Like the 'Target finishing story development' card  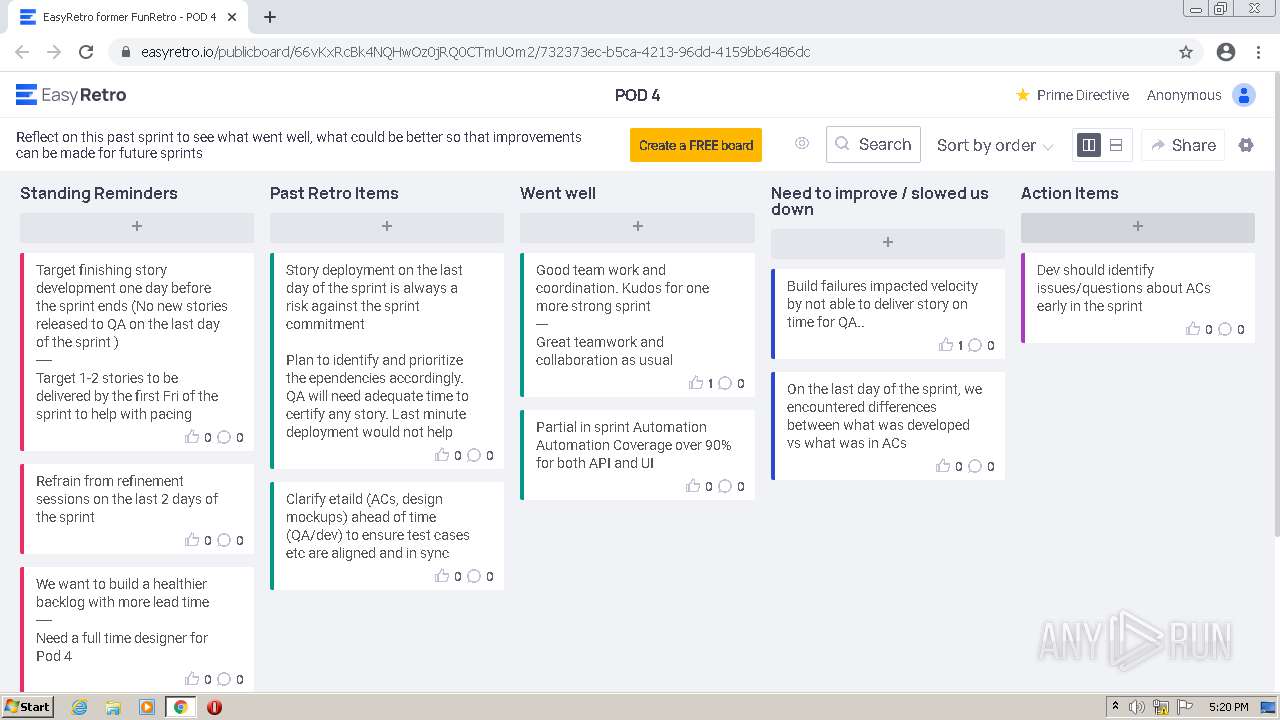pyautogui.click(x=192, y=437)
